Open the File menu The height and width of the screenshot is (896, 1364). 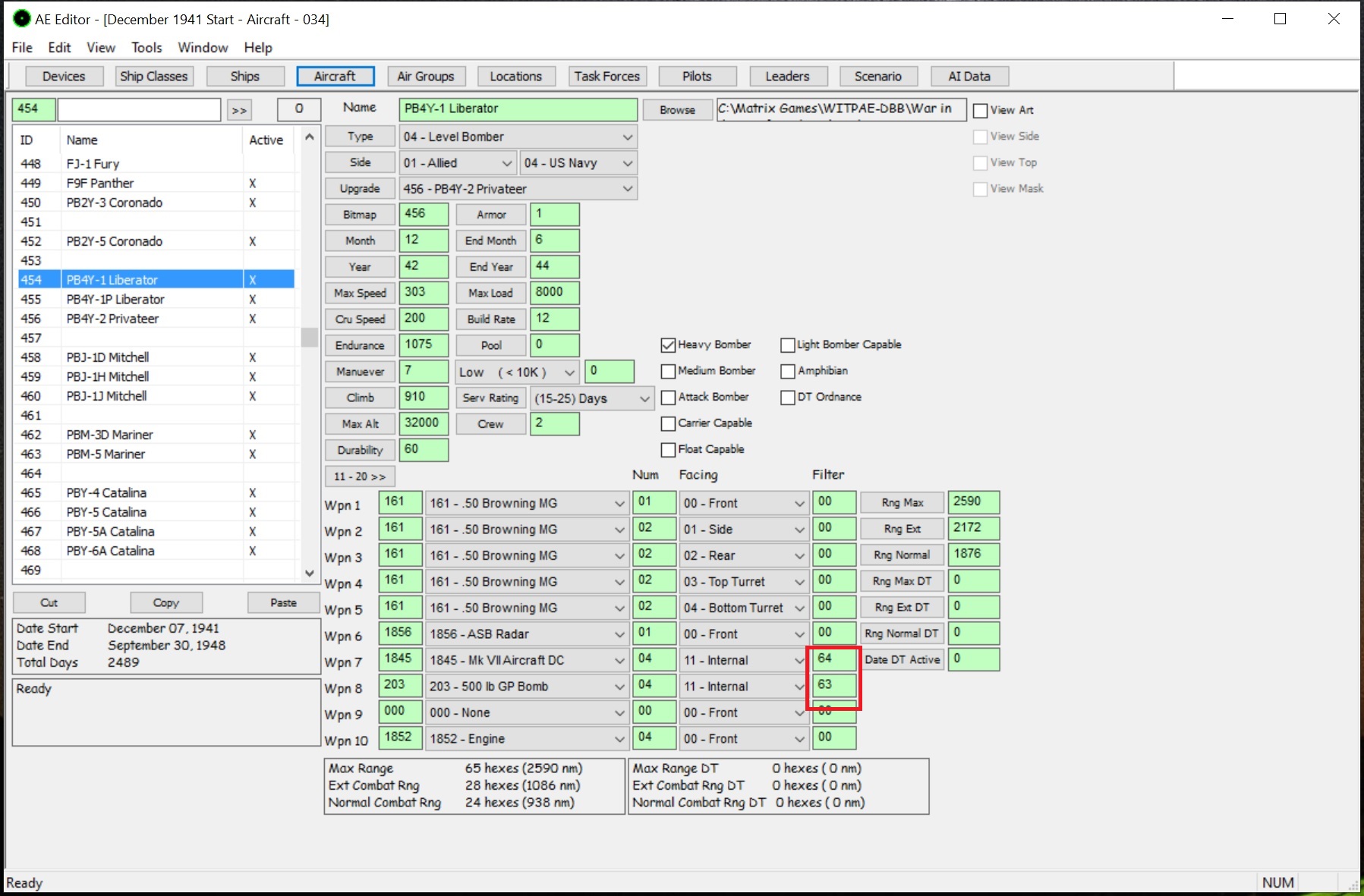[22, 47]
